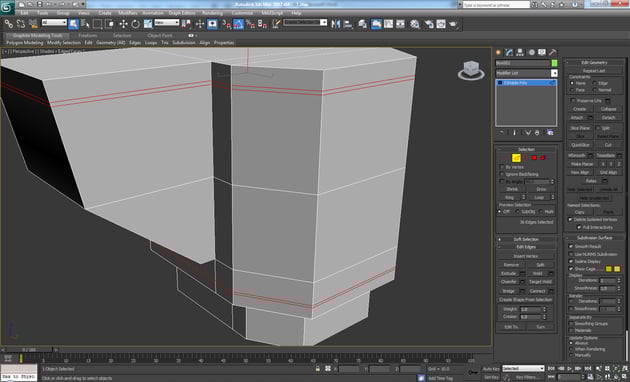
Task: Click the Render Setup icon
Action: tap(429, 24)
